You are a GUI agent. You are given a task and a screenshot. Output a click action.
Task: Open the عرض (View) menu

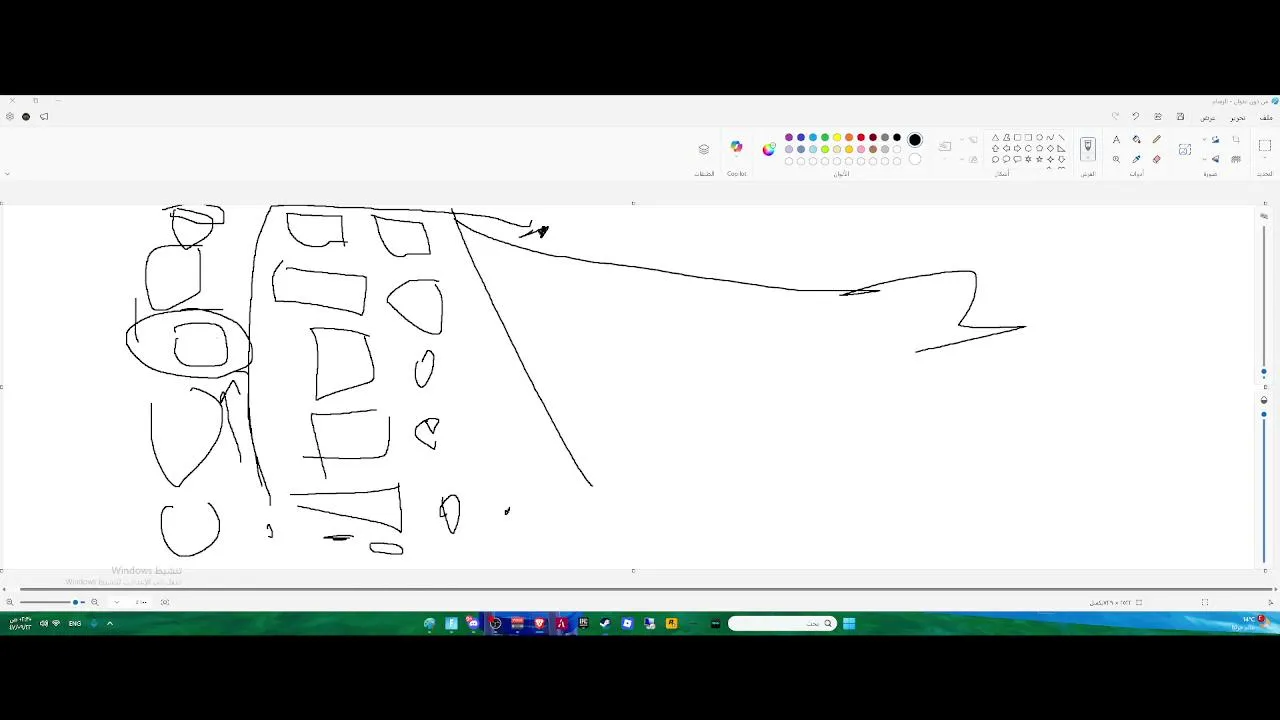point(1208,118)
